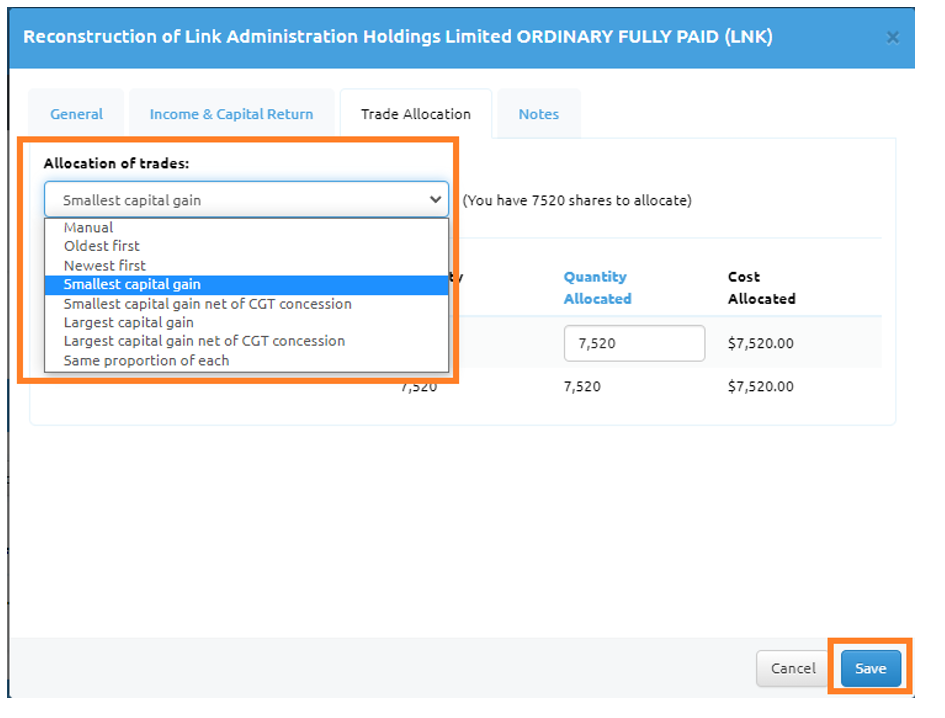The width and height of the screenshot is (945, 718).
Task: Select the Trade Allocation tab
Action: tap(415, 114)
